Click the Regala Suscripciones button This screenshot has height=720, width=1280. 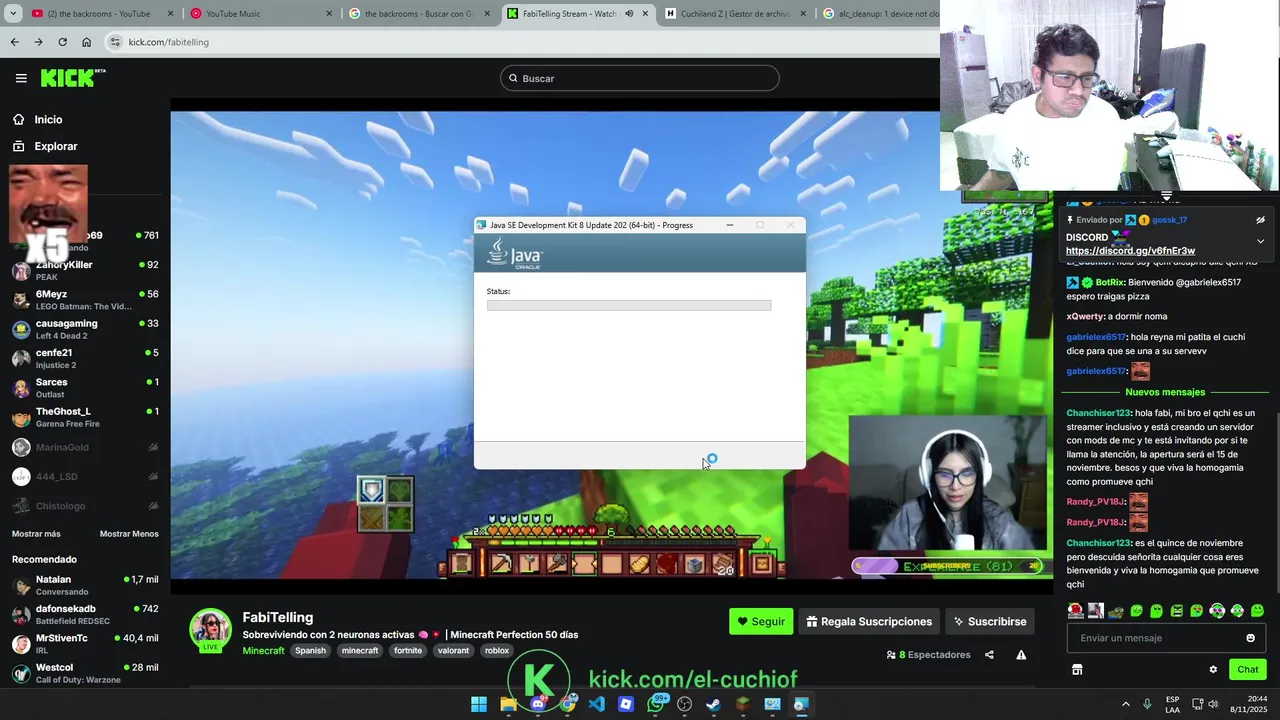869,621
